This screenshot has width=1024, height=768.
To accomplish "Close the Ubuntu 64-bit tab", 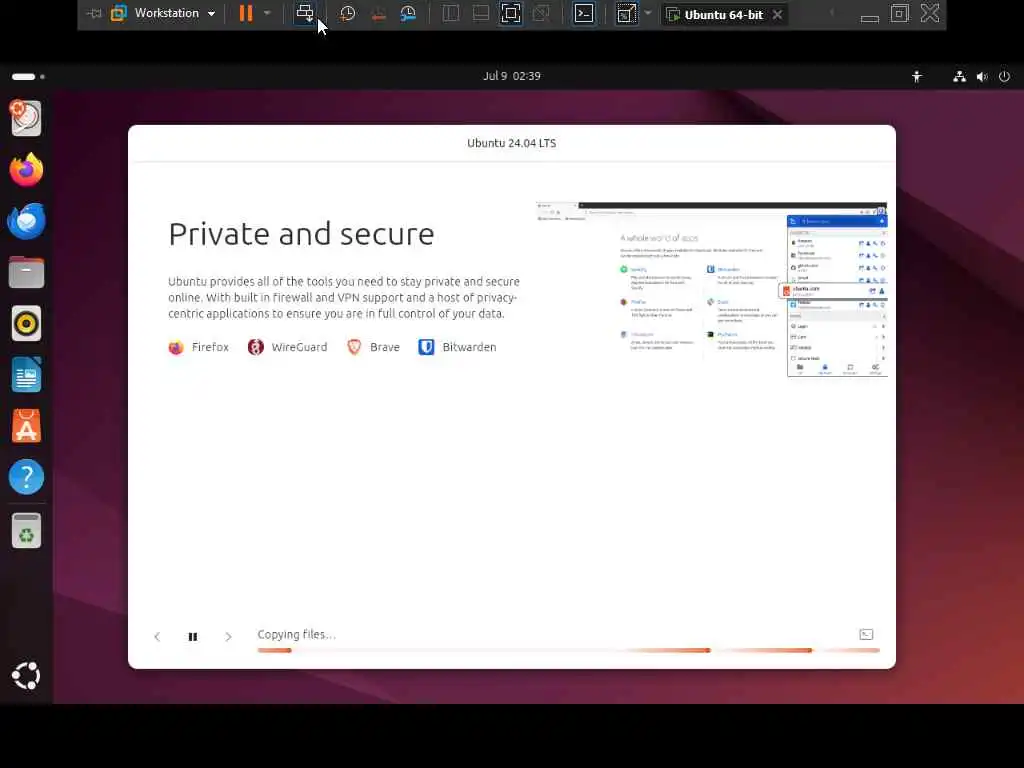I will pos(777,14).
